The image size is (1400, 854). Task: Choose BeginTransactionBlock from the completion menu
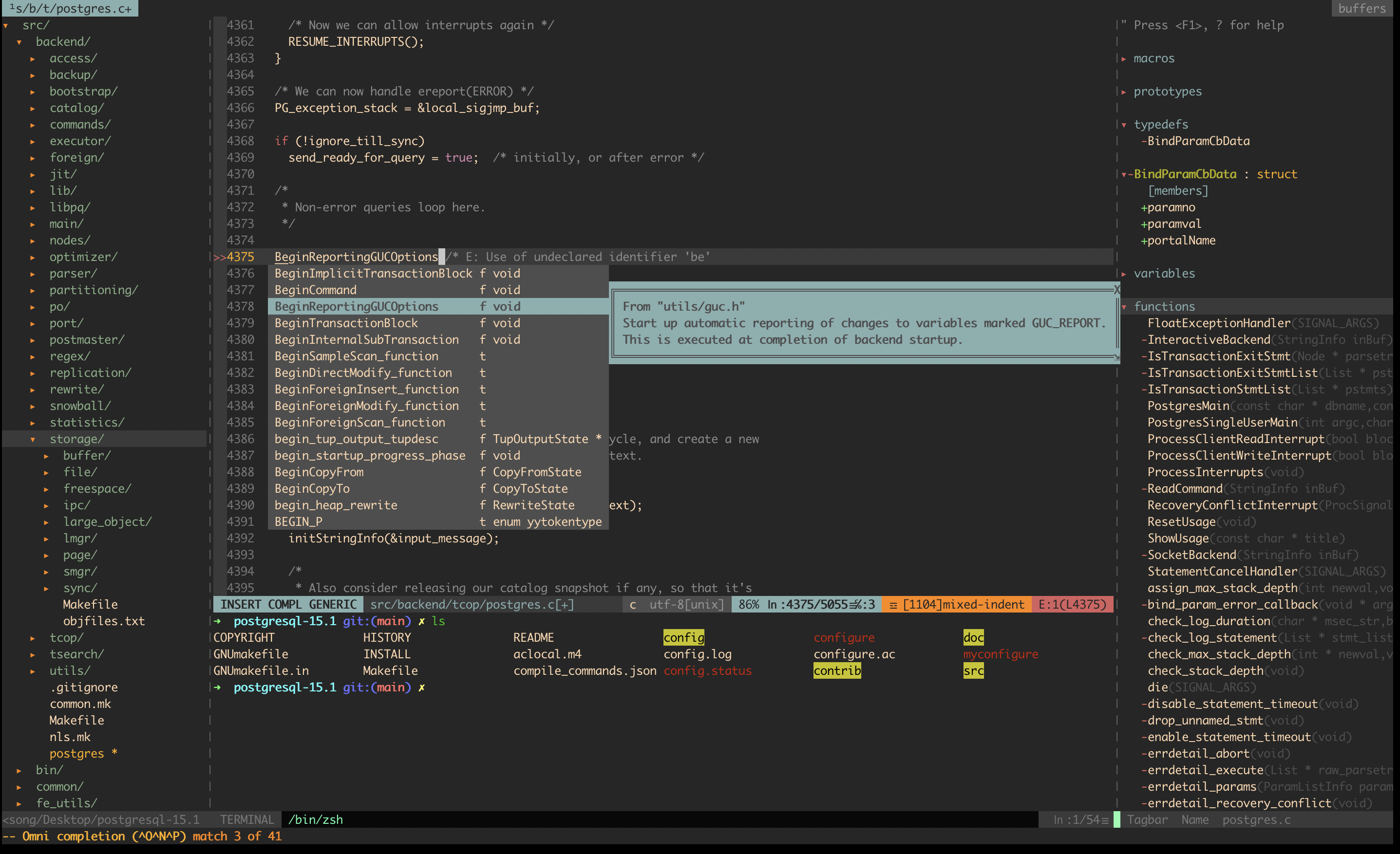(346, 323)
